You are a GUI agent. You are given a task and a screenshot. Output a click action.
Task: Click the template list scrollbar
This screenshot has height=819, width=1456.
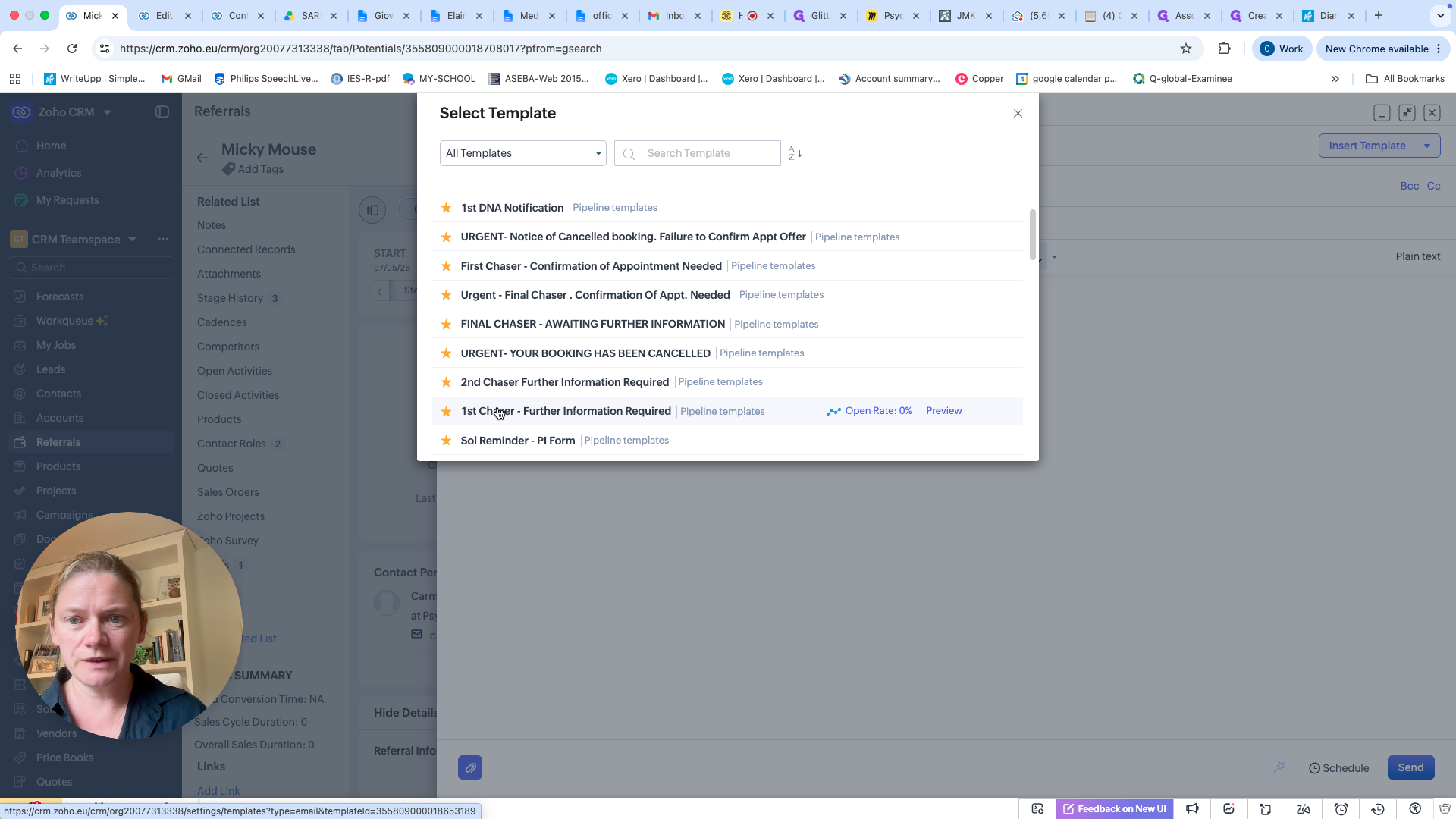pos(1032,235)
